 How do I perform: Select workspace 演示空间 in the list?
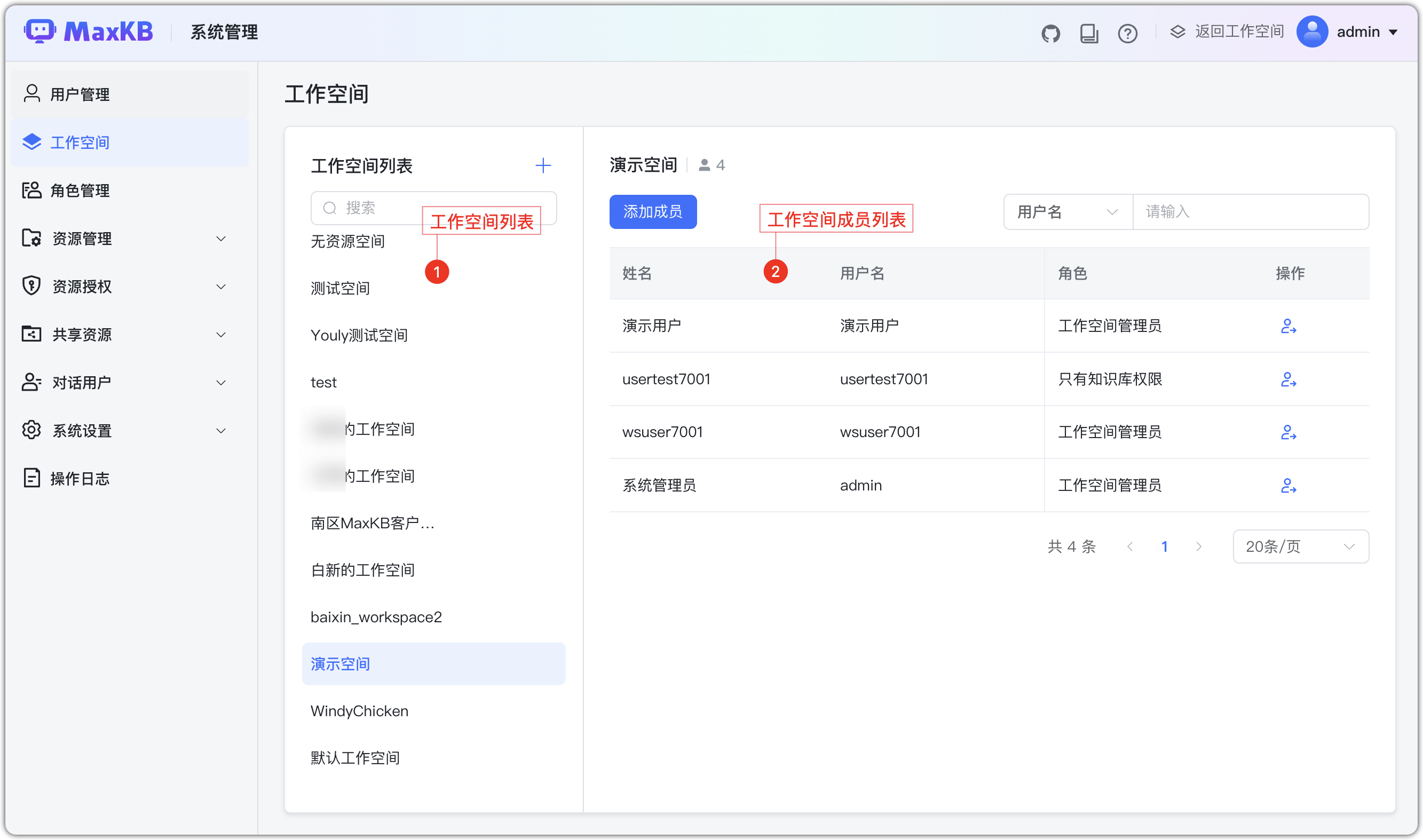(x=339, y=663)
